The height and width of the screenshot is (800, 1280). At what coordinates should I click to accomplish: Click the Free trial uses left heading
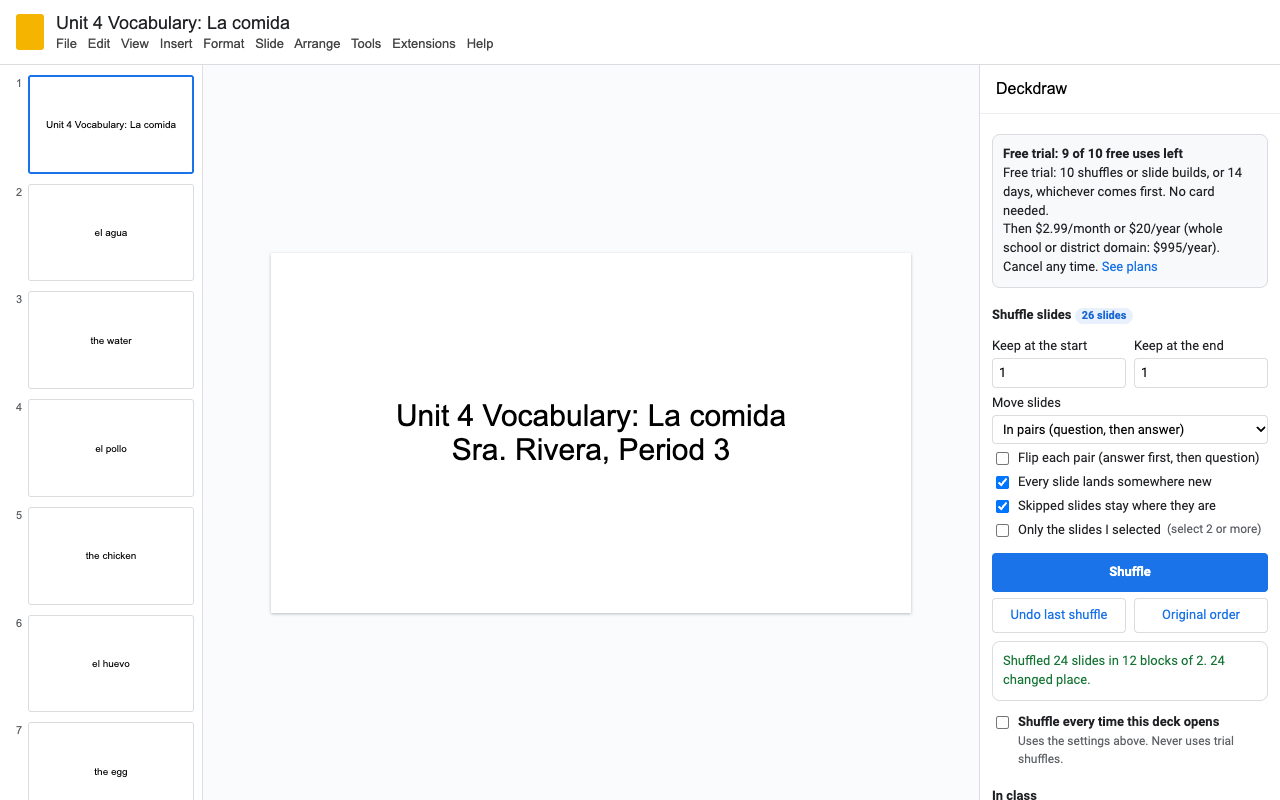(x=1093, y=154)
